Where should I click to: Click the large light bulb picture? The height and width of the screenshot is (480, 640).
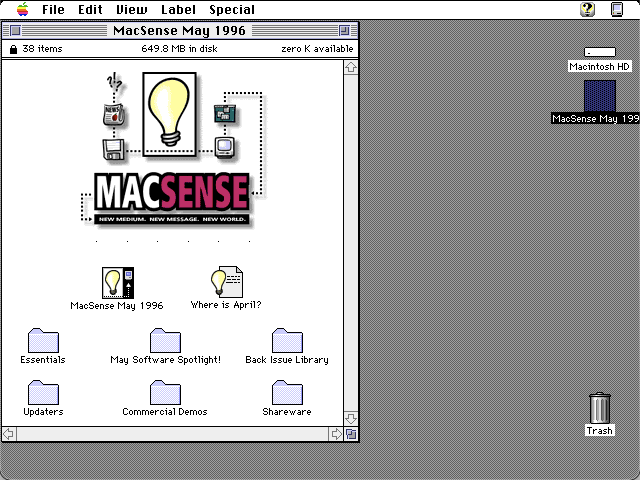click(169, 114)
